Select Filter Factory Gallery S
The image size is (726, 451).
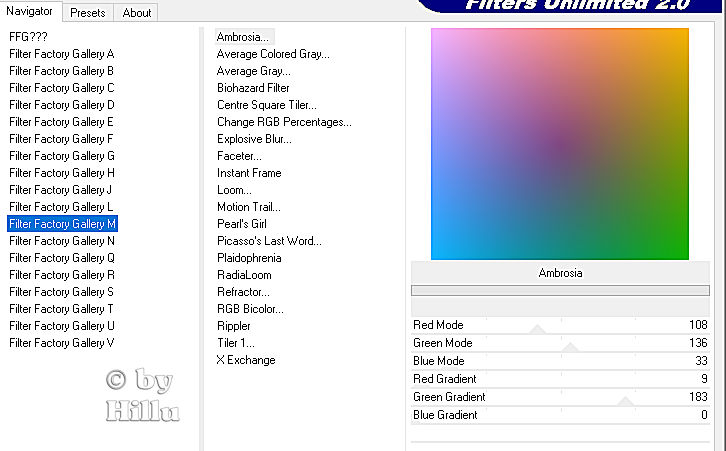pyautogui.click(x=62, y=292)
